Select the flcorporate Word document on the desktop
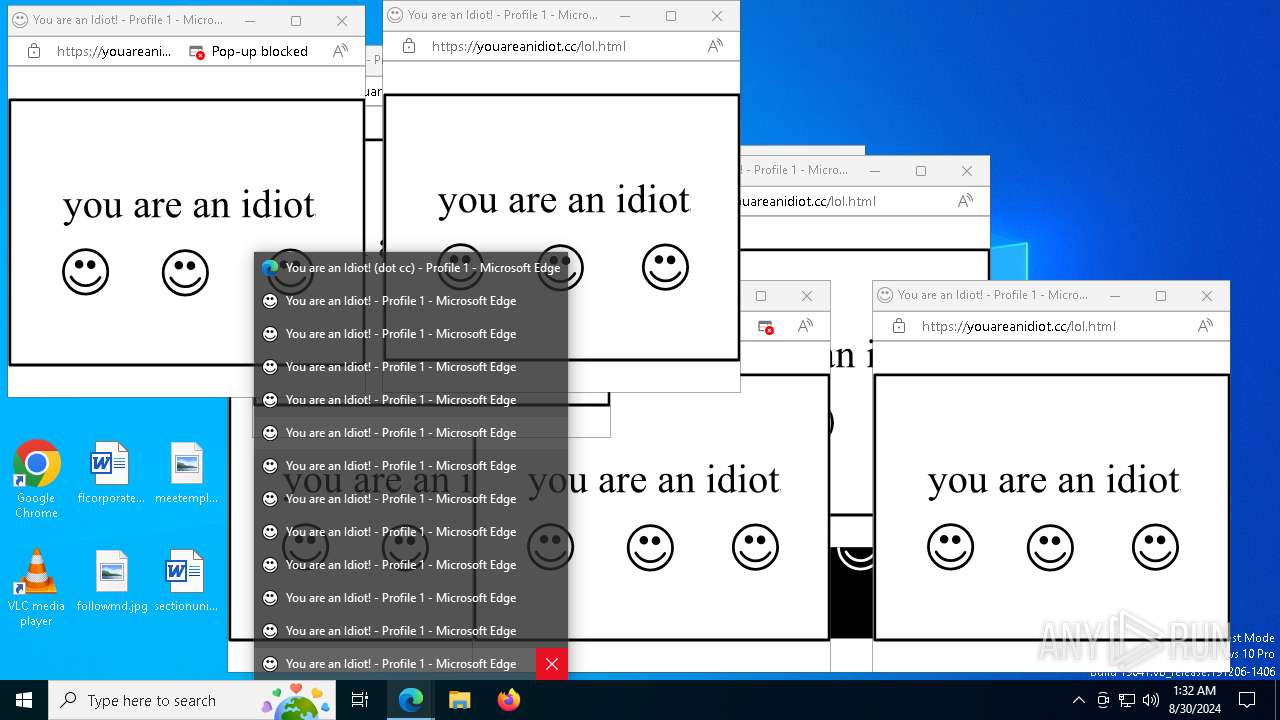1280x720 pixels. tap(111, 472)
